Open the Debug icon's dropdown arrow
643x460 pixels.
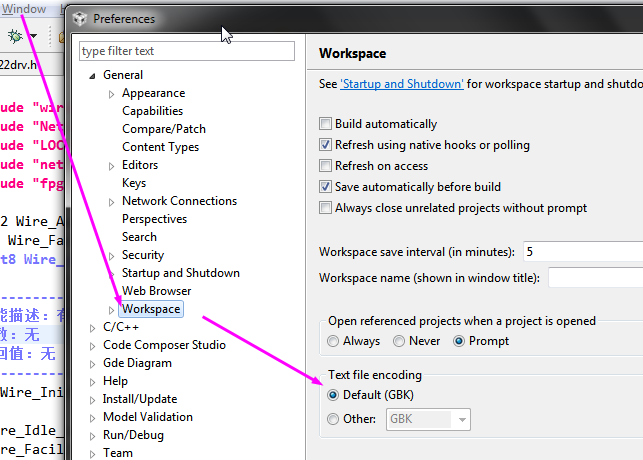(33, 37)
